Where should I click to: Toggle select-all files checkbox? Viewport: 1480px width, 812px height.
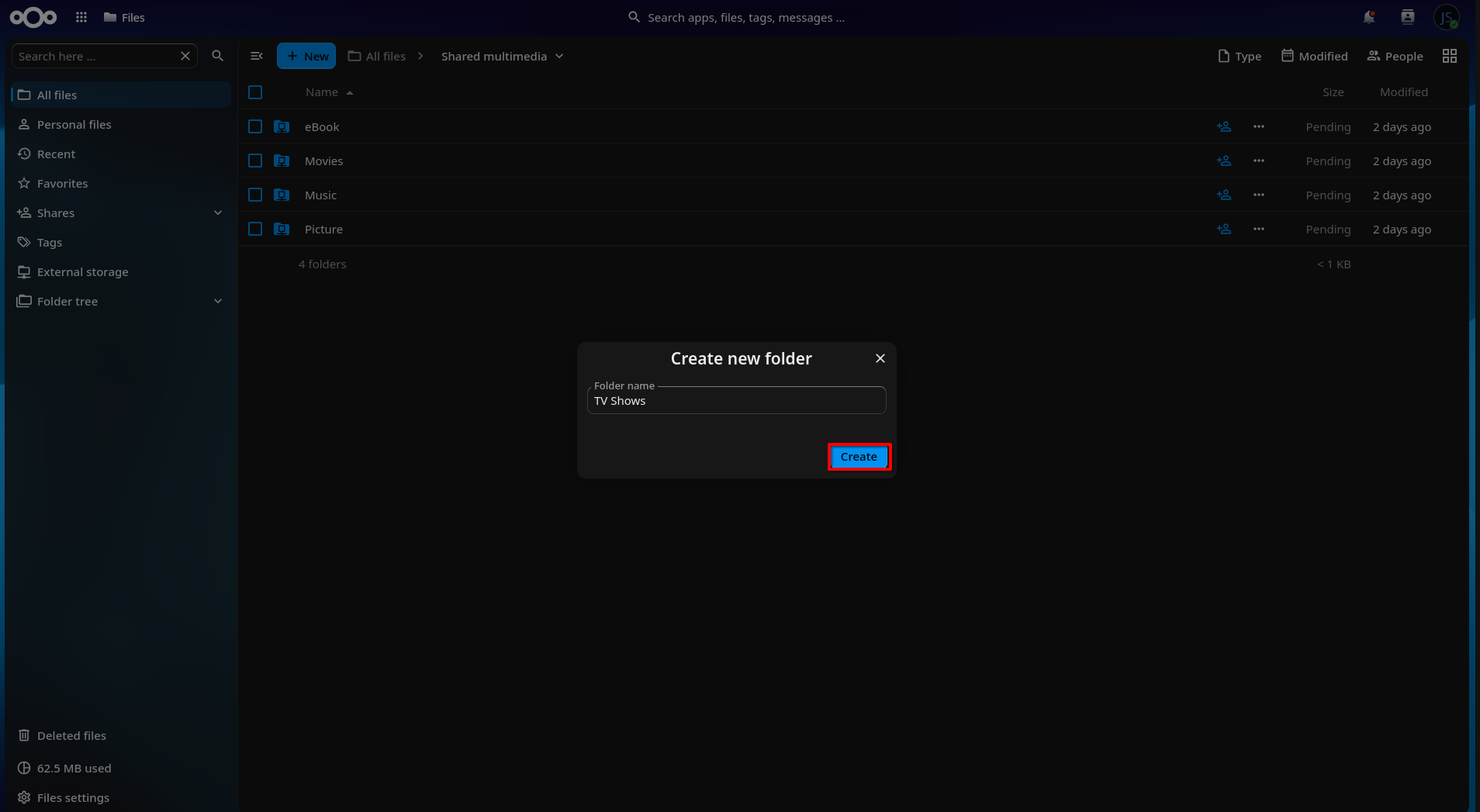click(x=255, y=92)
